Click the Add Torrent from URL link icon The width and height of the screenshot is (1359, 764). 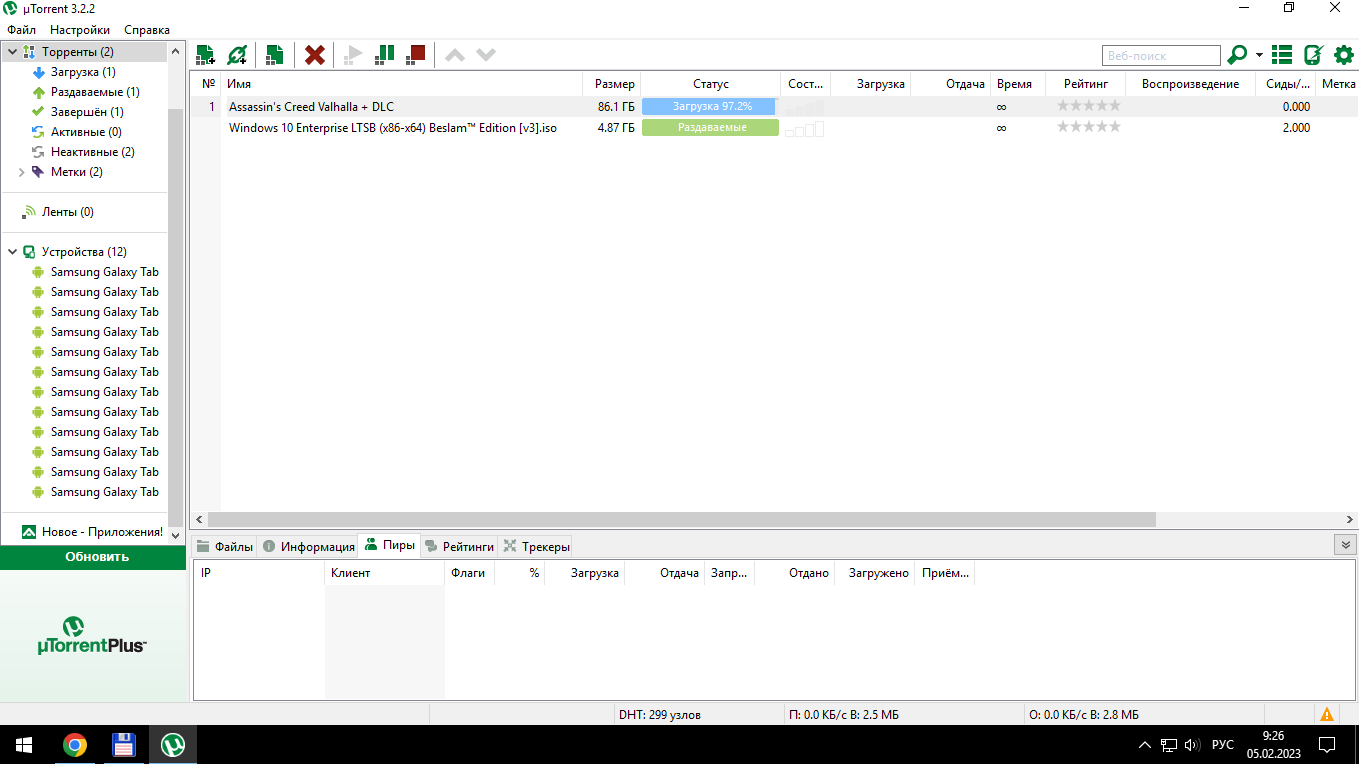[237, 55]
